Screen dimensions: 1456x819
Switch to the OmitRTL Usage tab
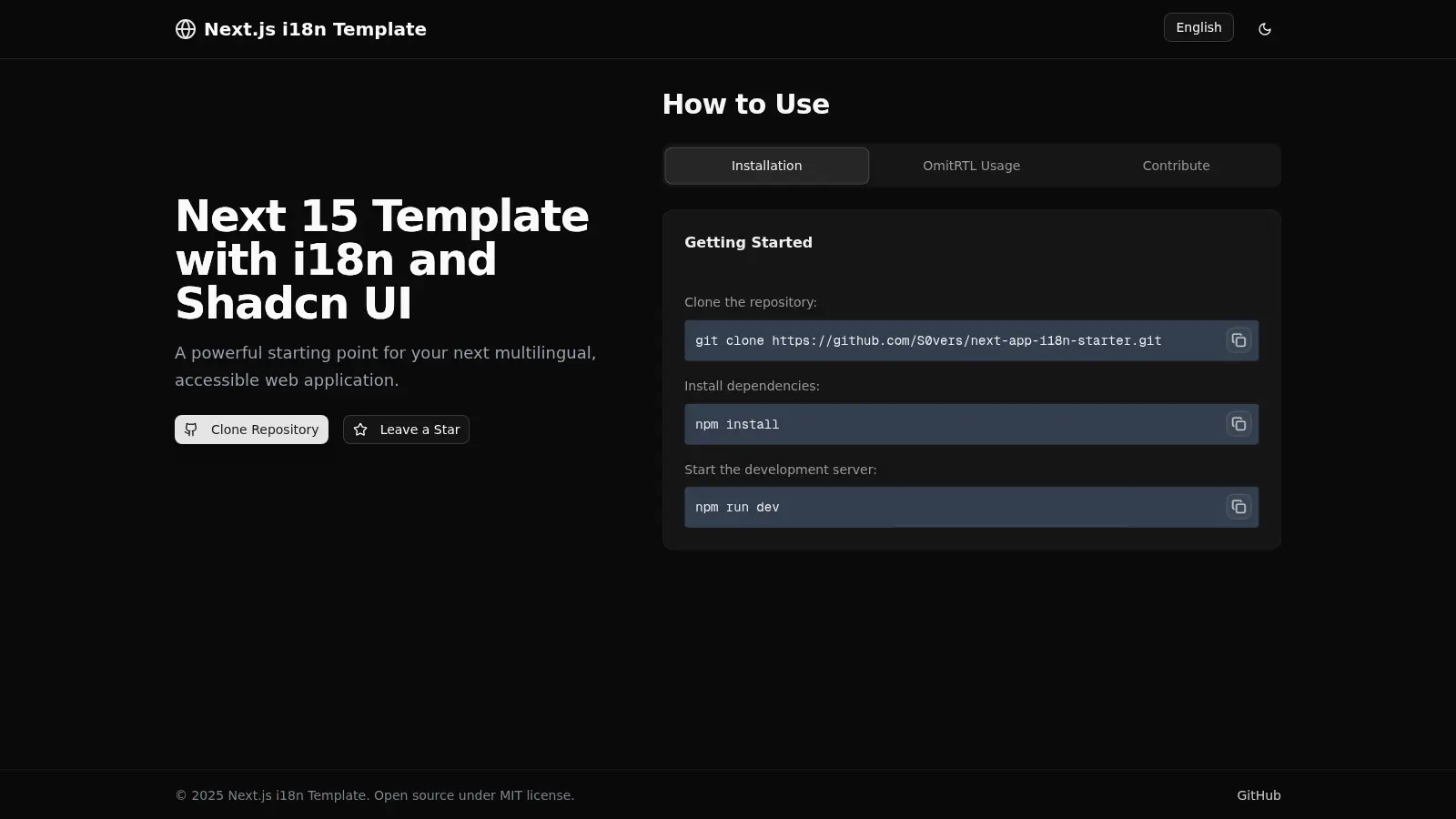(971, 166)
